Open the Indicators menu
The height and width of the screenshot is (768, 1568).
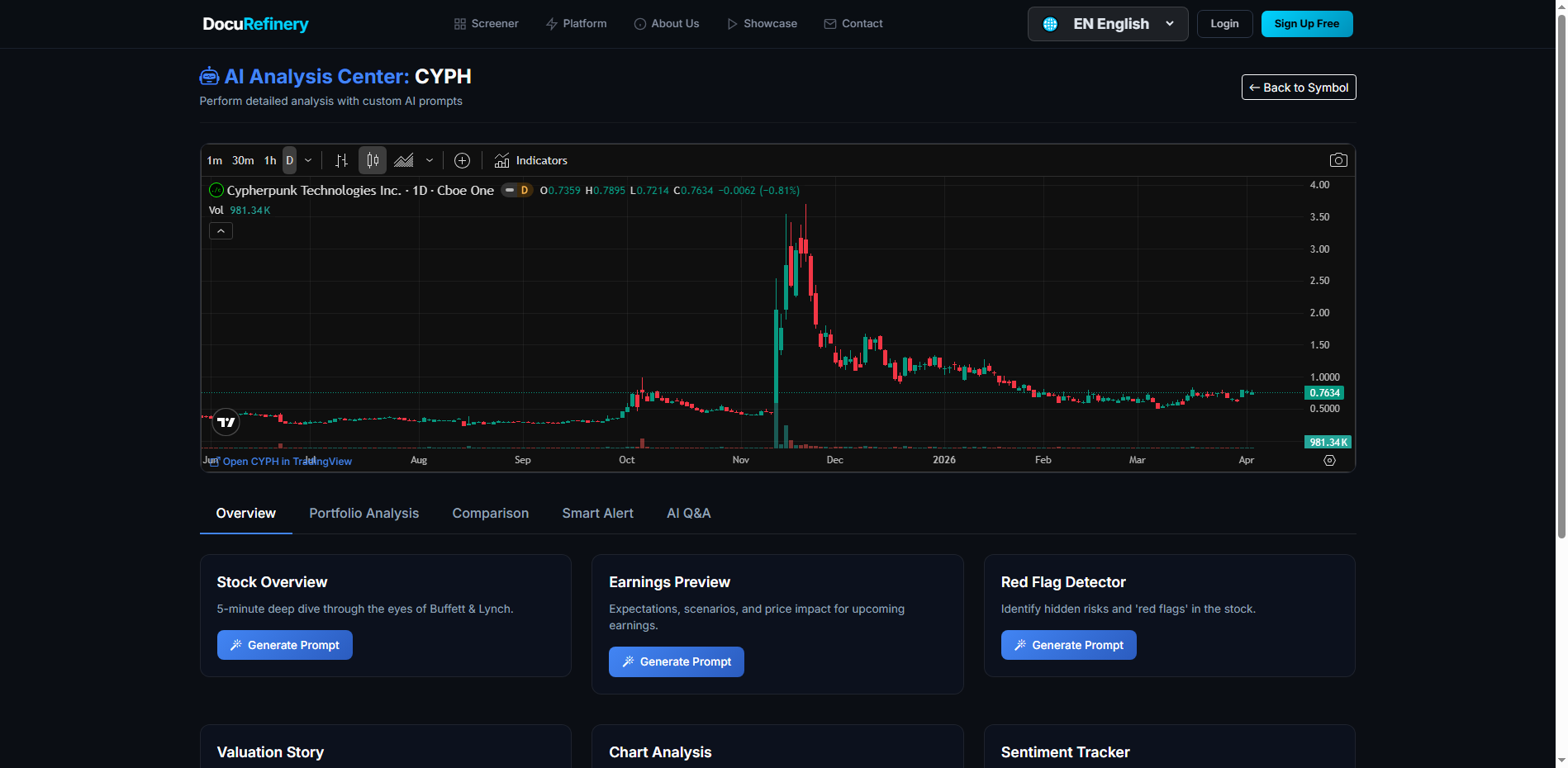click(x=531, y=160)
